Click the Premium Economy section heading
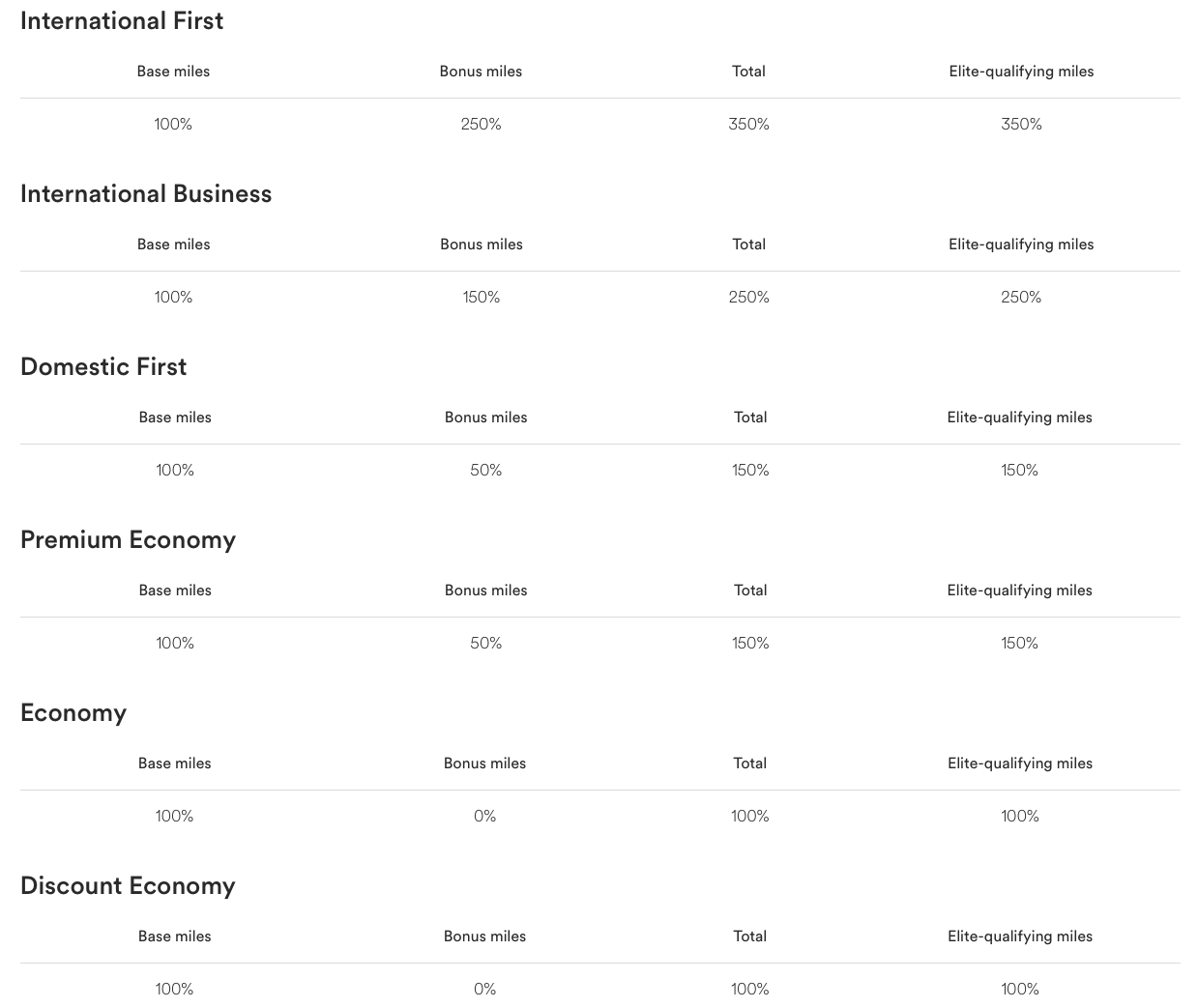Viewport: 1198px width, 1008px height. pyautogui.click(x=128, y=540)
